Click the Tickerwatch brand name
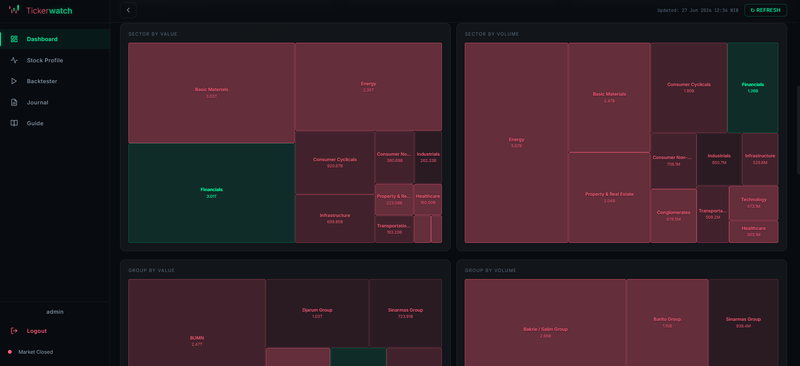 (x=49, y=10)
